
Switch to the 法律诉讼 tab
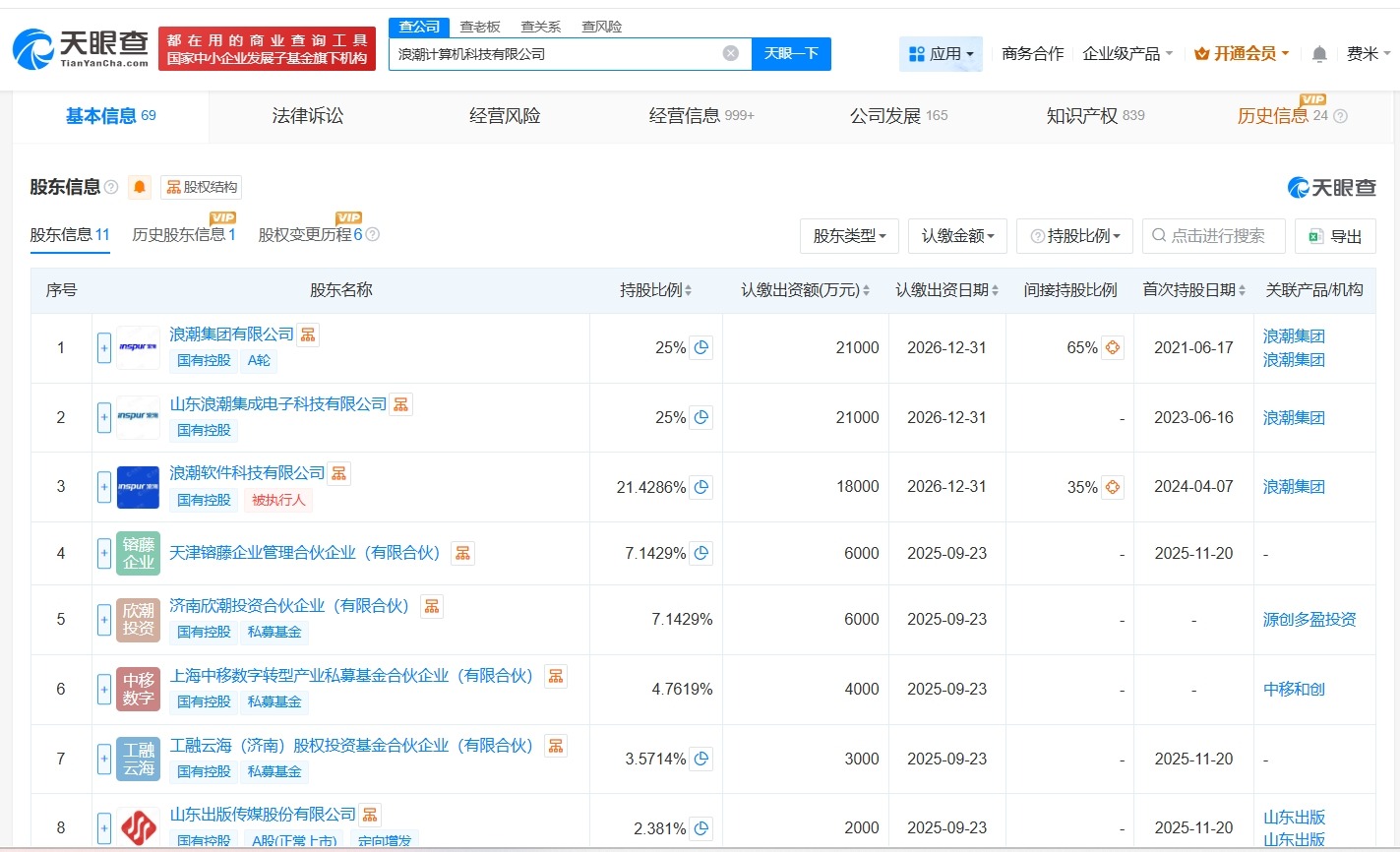(307, 115)
